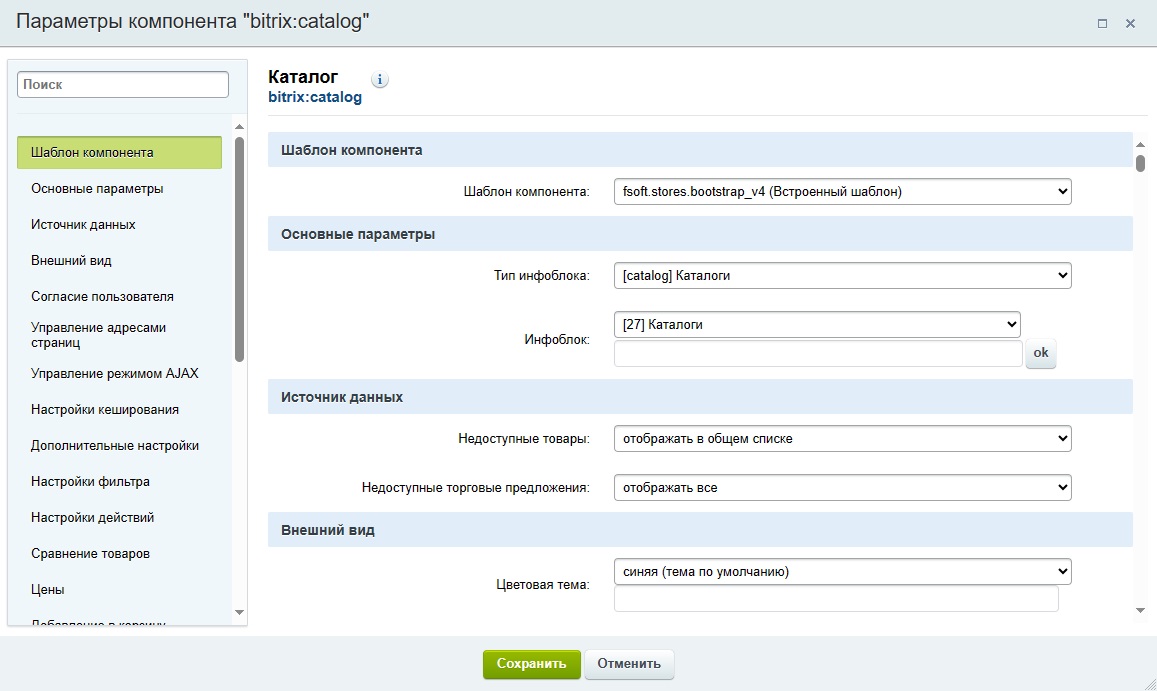Open Управление режимом AJAX section
Screen dimensions: 1157x691
pos(115,374)
